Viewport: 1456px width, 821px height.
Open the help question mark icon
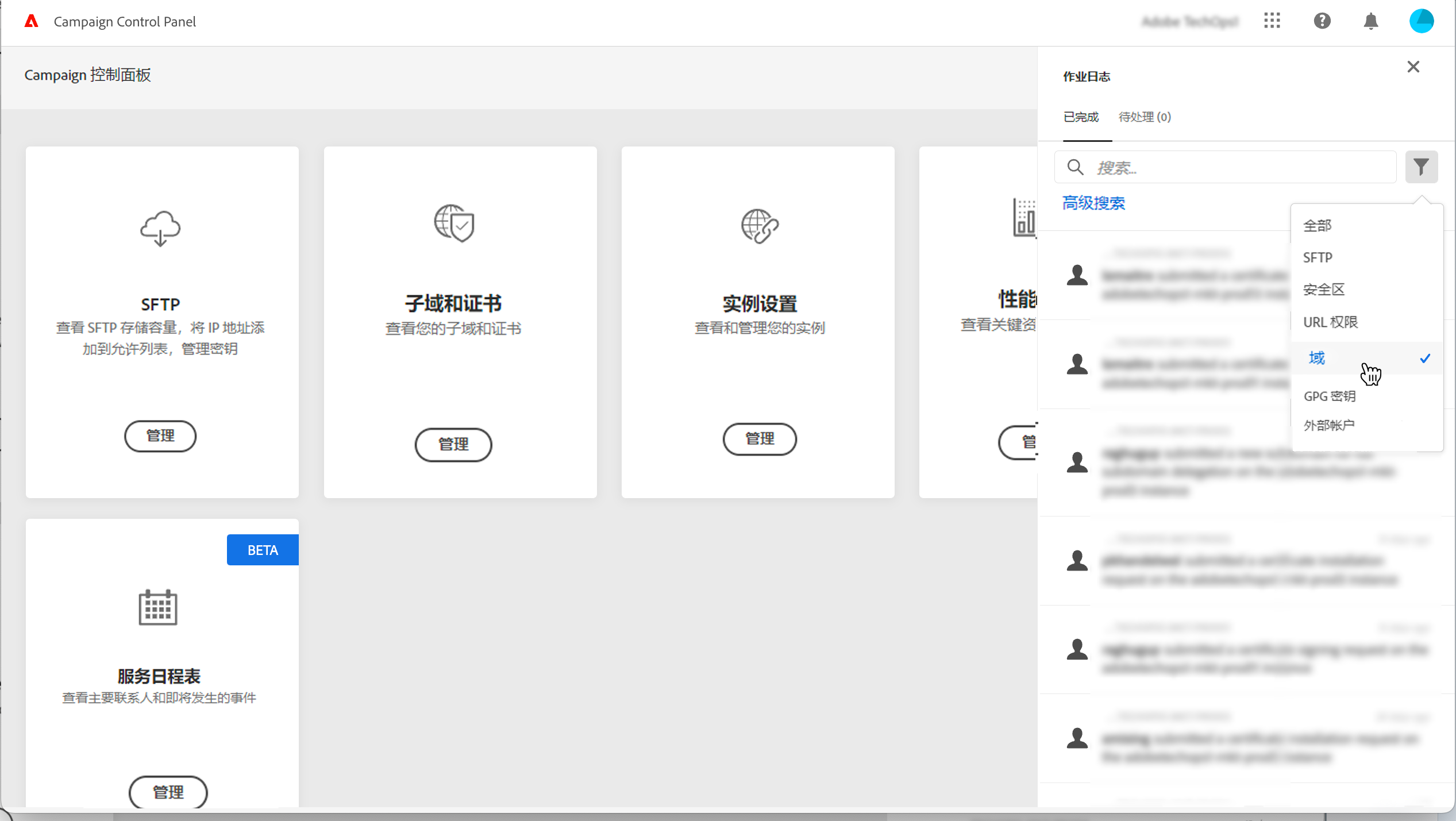(1322, 21)
